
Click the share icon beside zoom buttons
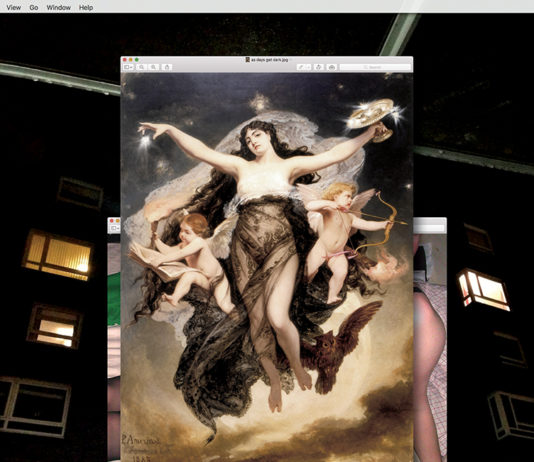[x=167, y=67]
